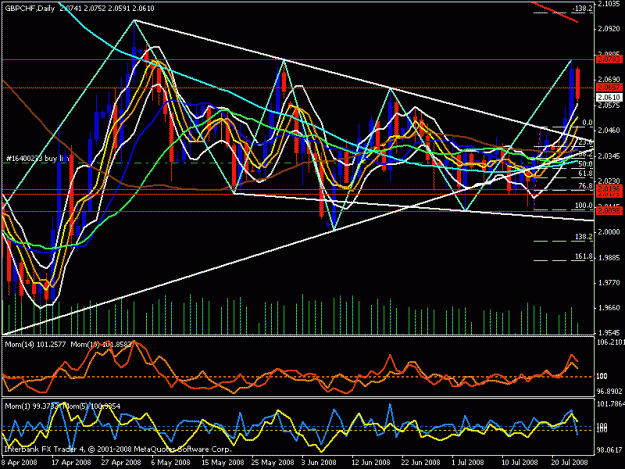Select the 2.0230 price axis label

point(610,181)
